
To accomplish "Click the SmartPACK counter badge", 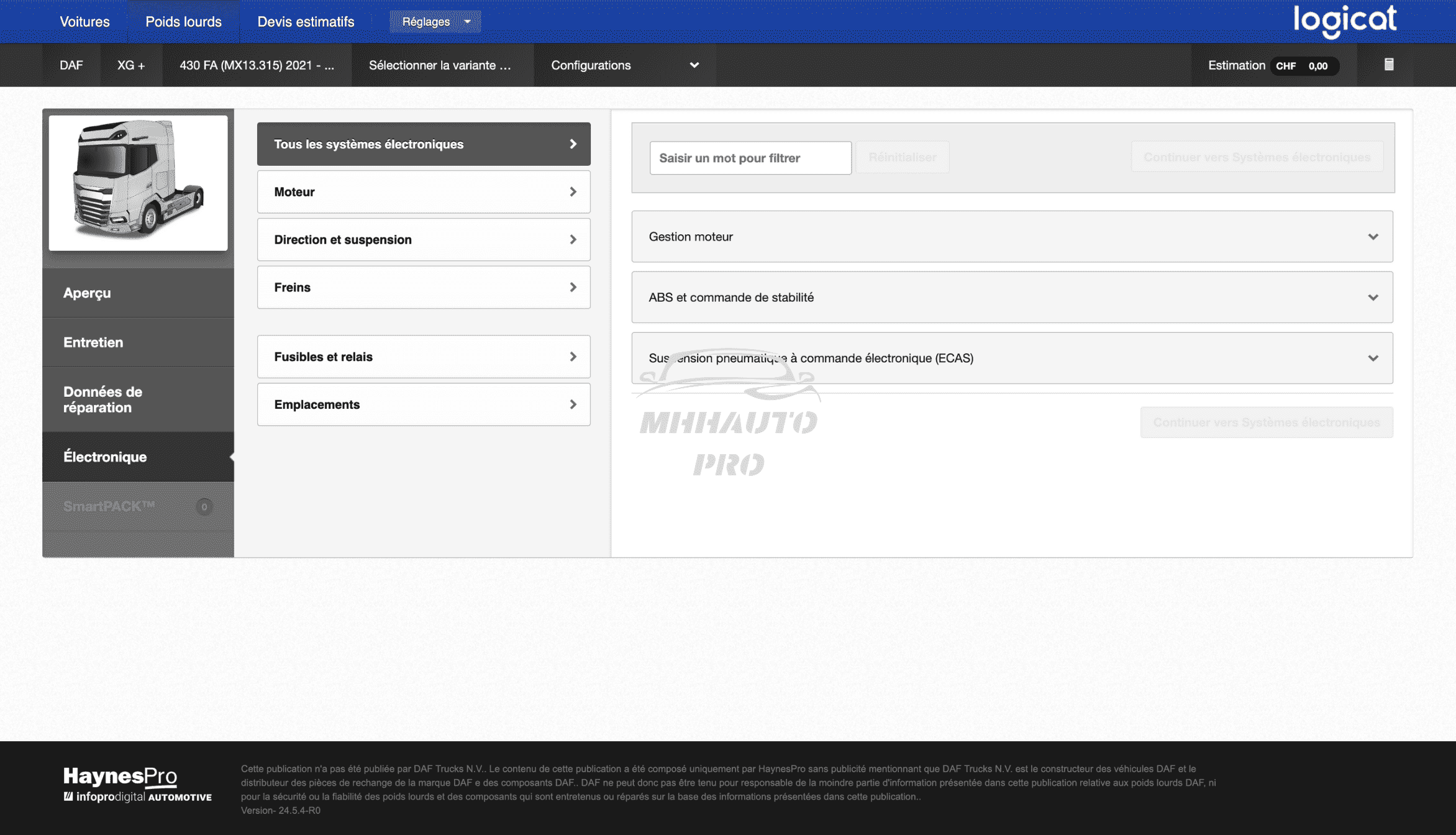I will pos(204,506).
